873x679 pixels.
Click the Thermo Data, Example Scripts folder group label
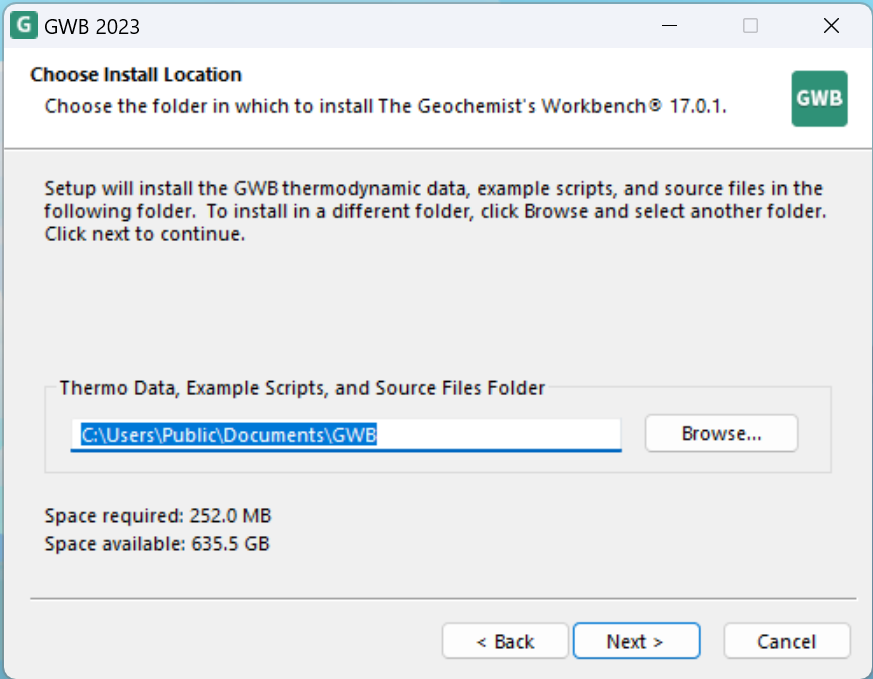tap(302, 388)
